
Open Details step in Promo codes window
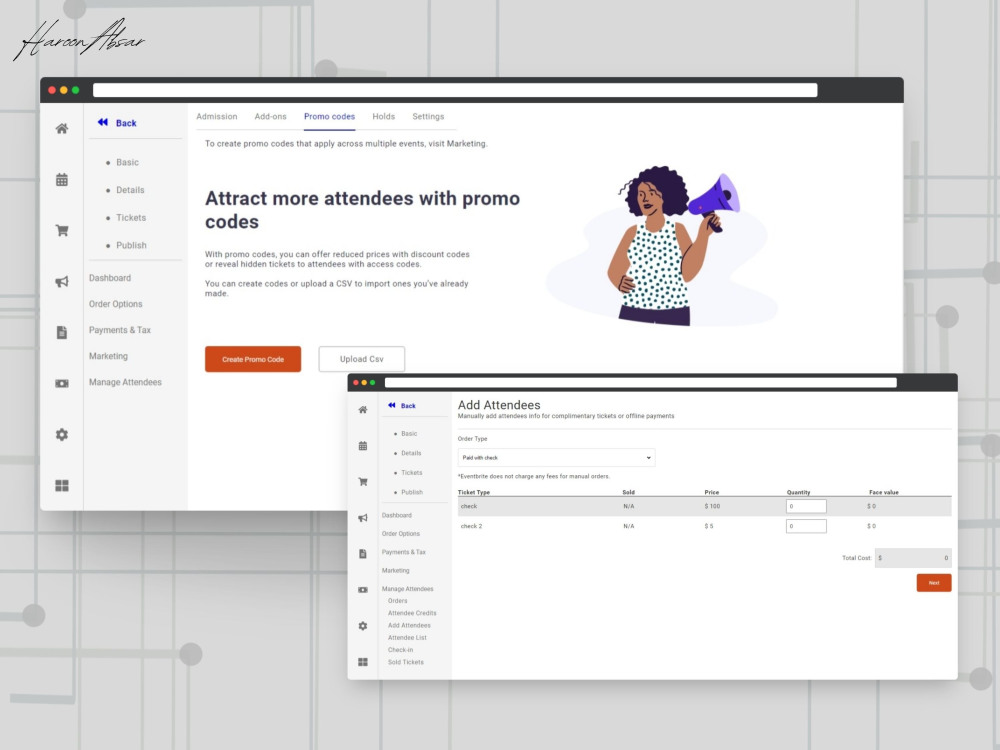click(x=130, y=190)
